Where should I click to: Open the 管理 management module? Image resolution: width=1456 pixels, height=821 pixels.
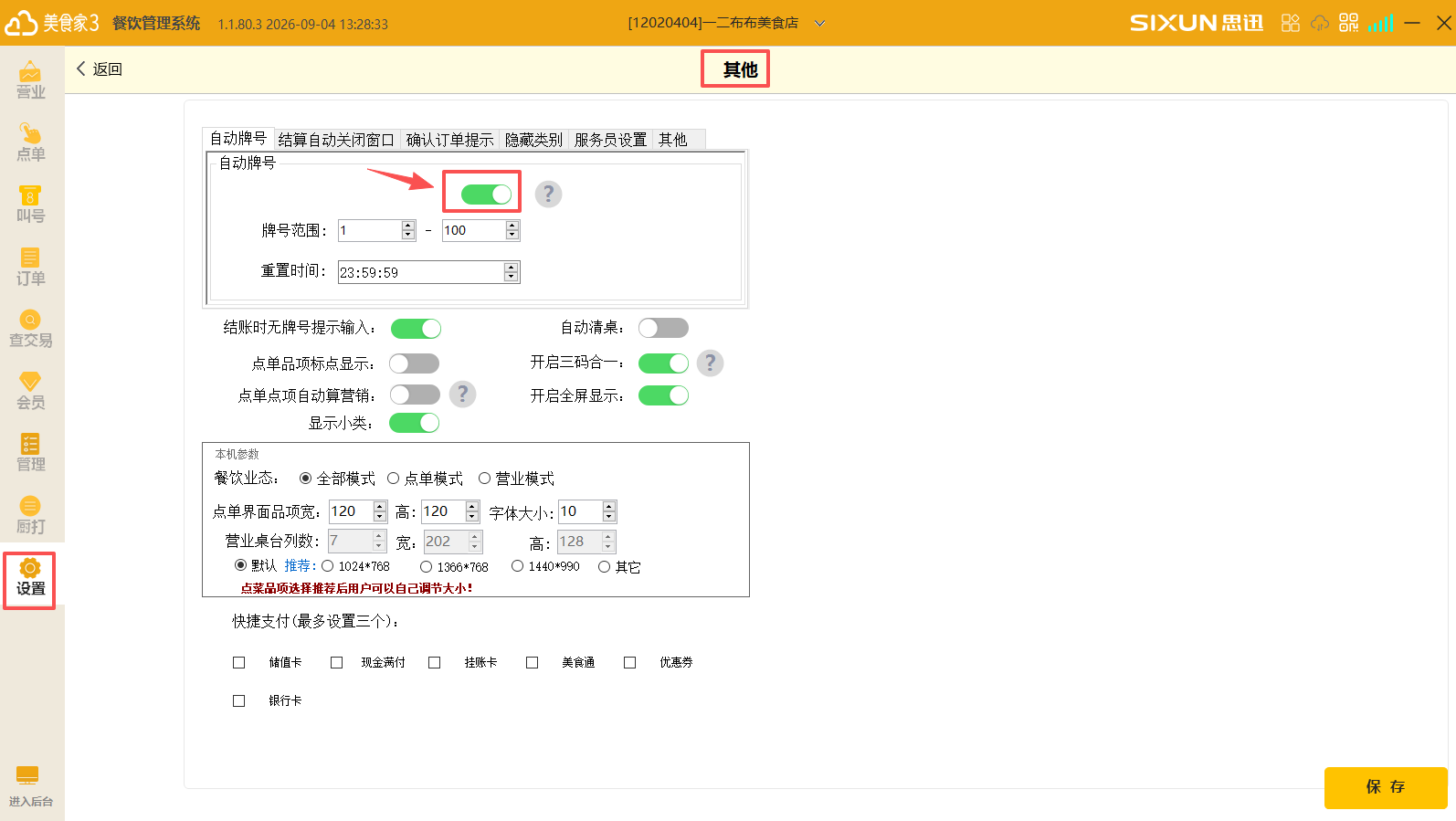[x=31, y=453]
